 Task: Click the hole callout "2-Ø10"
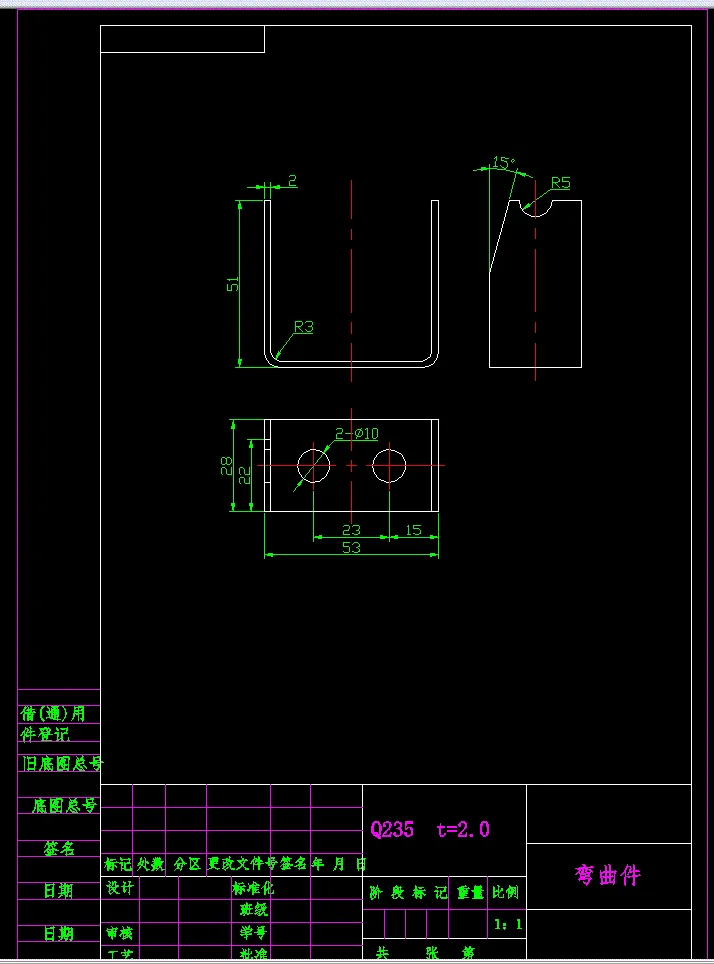click(357, 433)
